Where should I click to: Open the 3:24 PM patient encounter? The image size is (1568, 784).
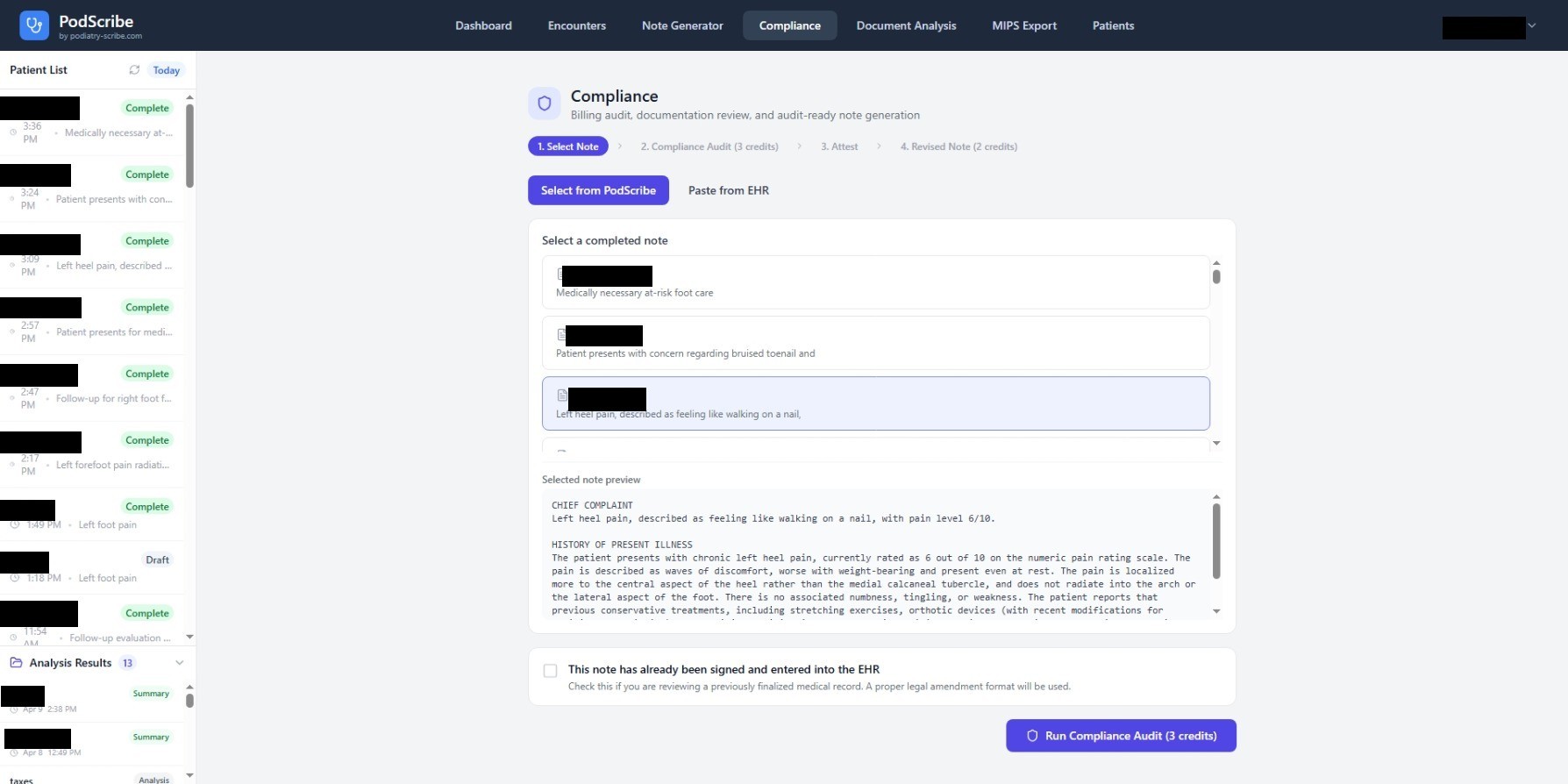click(92, 189)
